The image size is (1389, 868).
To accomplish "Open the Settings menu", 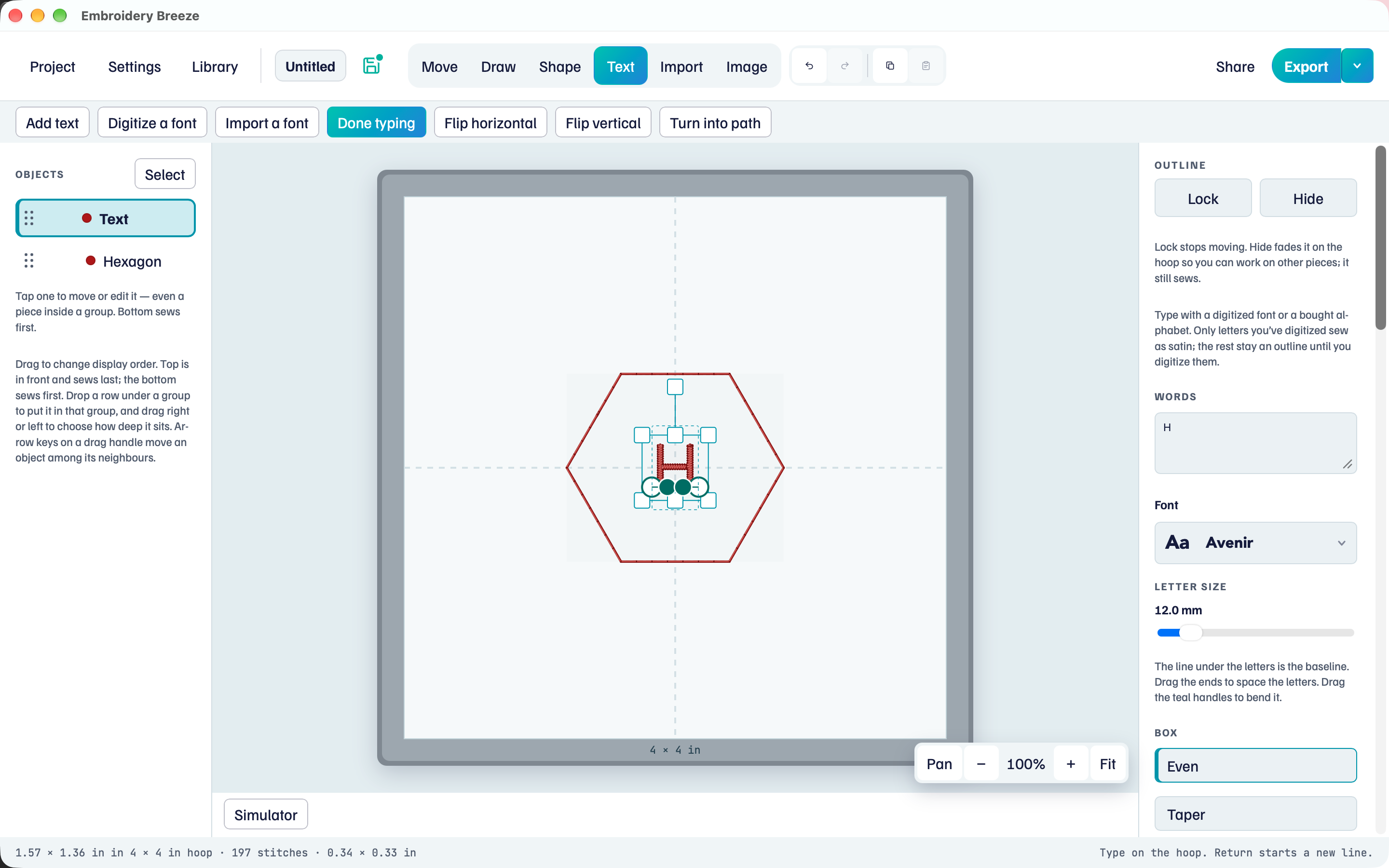I will coord(134,67).
